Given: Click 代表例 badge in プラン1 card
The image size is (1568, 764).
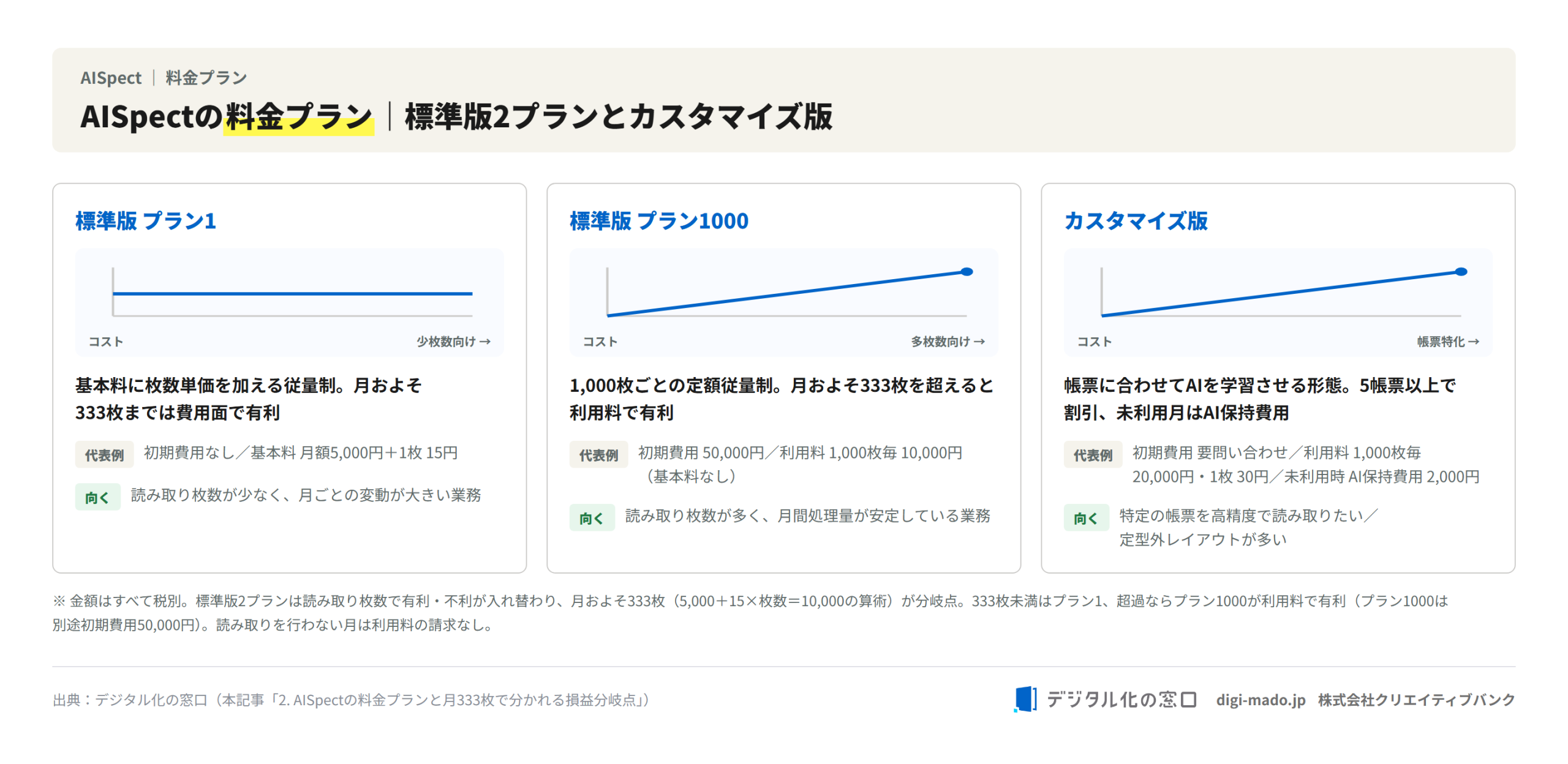Looking at the screenshot, I should tap(104, 454).
